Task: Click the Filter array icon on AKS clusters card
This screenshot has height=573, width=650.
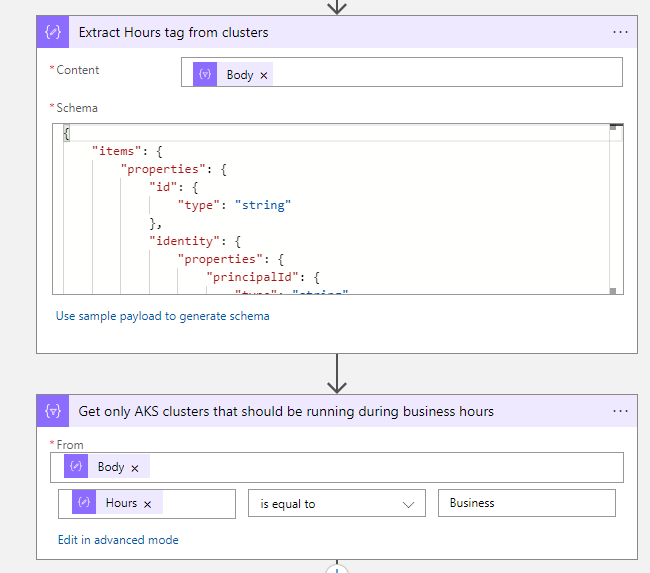Action: coord(52,411)
